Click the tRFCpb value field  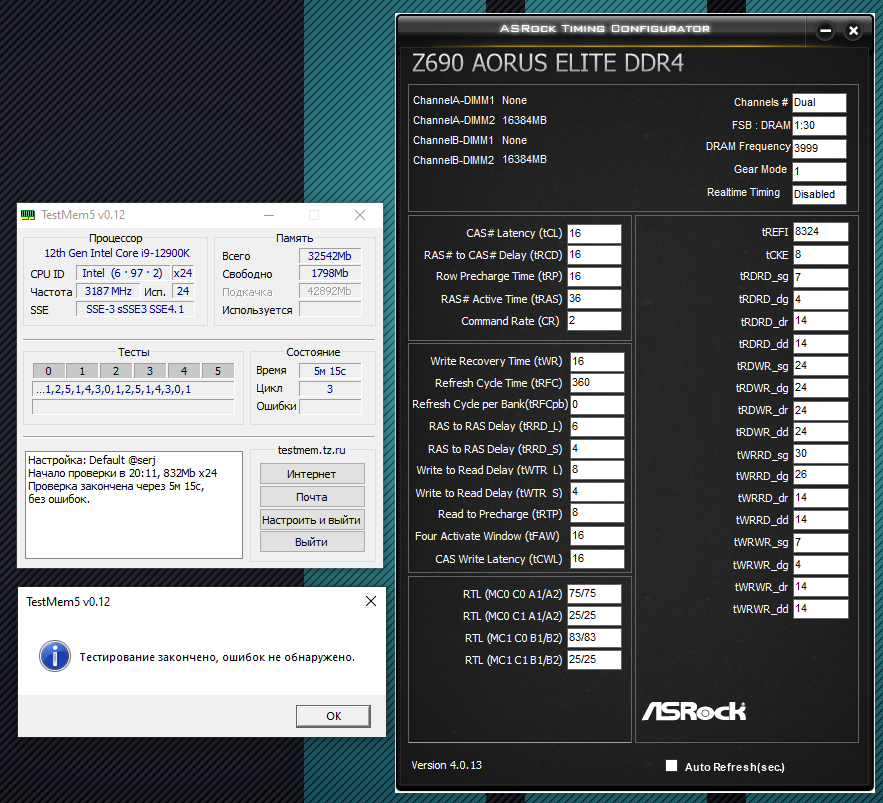[x=597, y=405]
